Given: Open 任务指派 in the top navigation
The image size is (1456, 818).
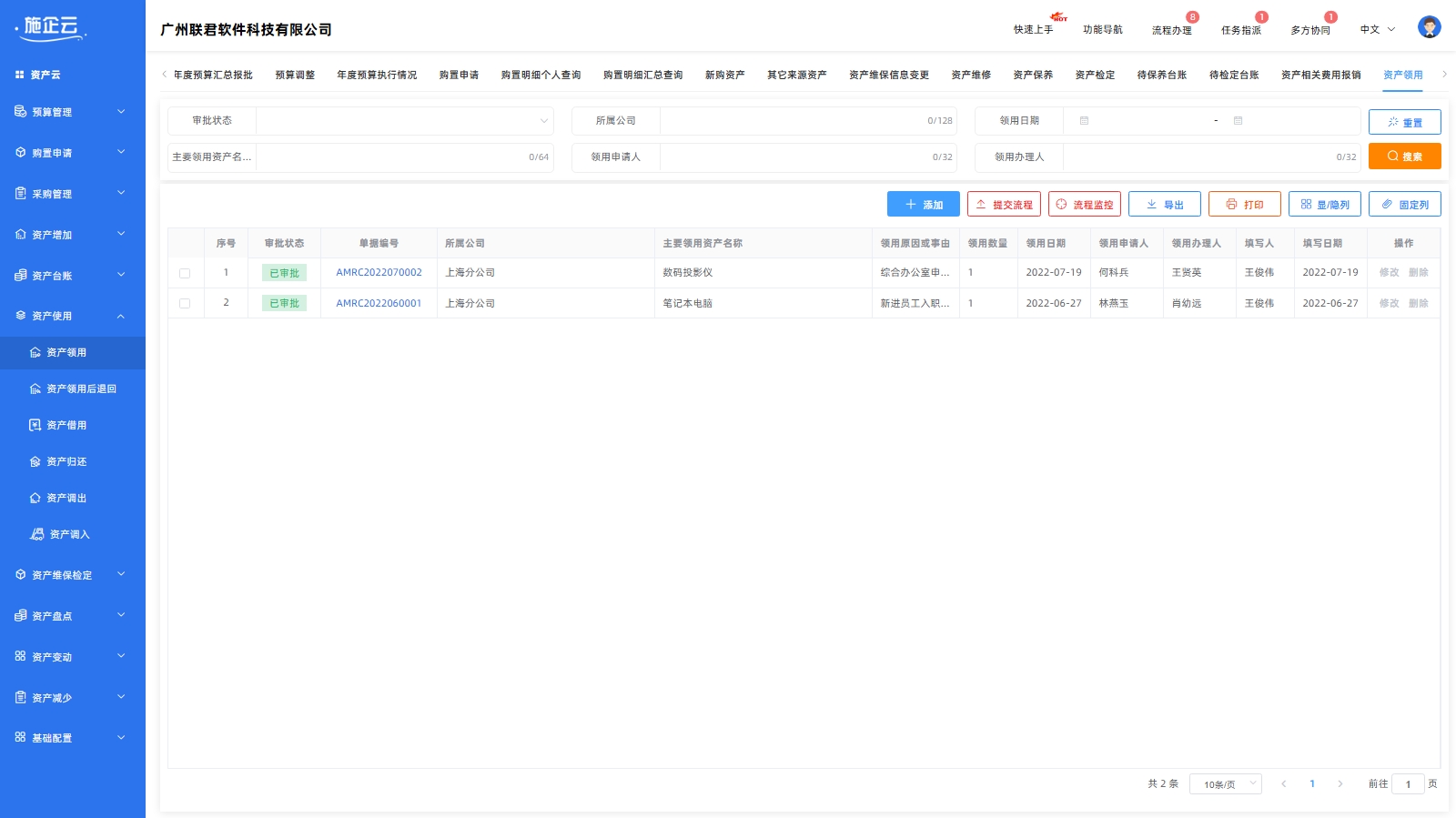Looking at the screenshot, I should coord(1240,30).
